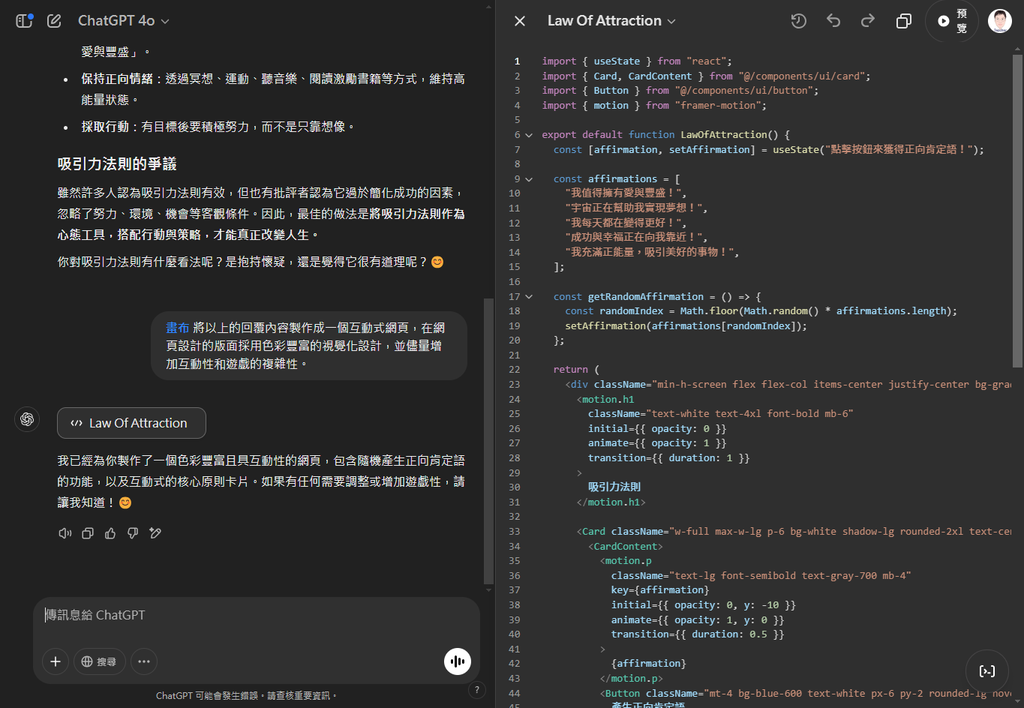Click the redo arrow in canvas toolbar
The image size is (1024, 708).
pyautogui.click(x=867, y=21)
